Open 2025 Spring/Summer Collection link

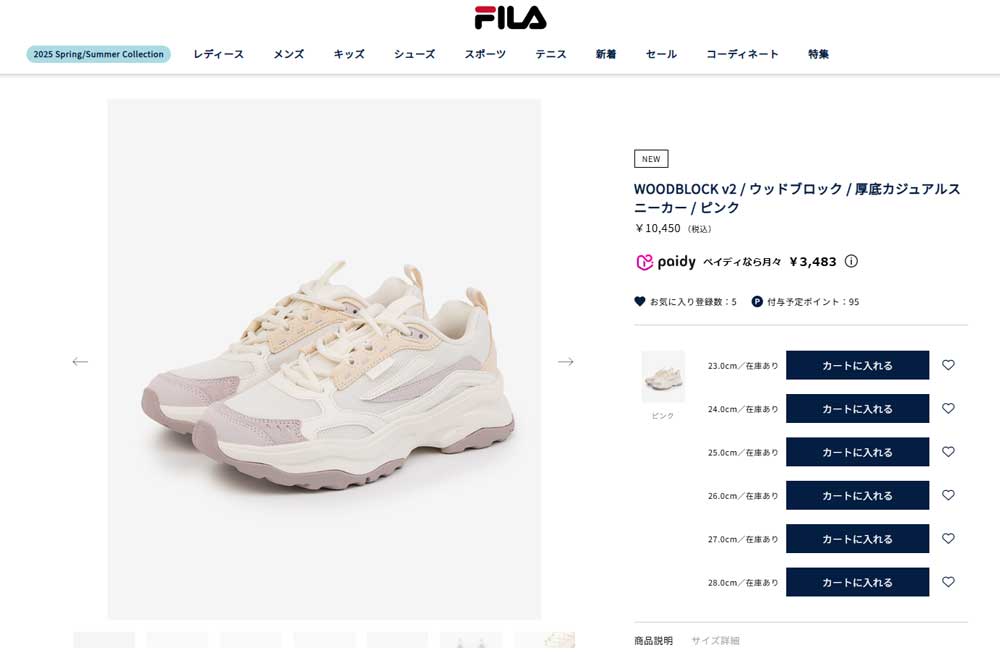[x=98, y=54]
